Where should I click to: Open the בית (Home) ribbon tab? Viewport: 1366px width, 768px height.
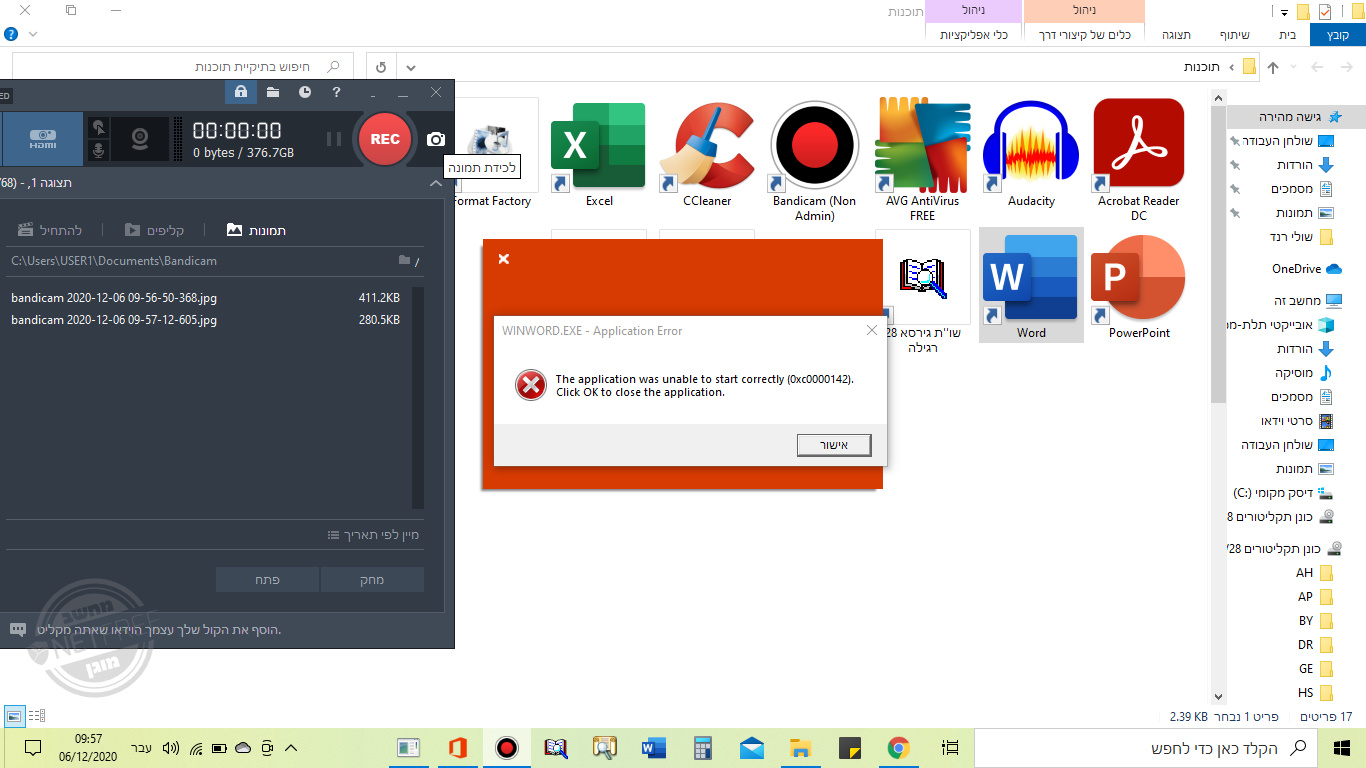[1287, 35]
